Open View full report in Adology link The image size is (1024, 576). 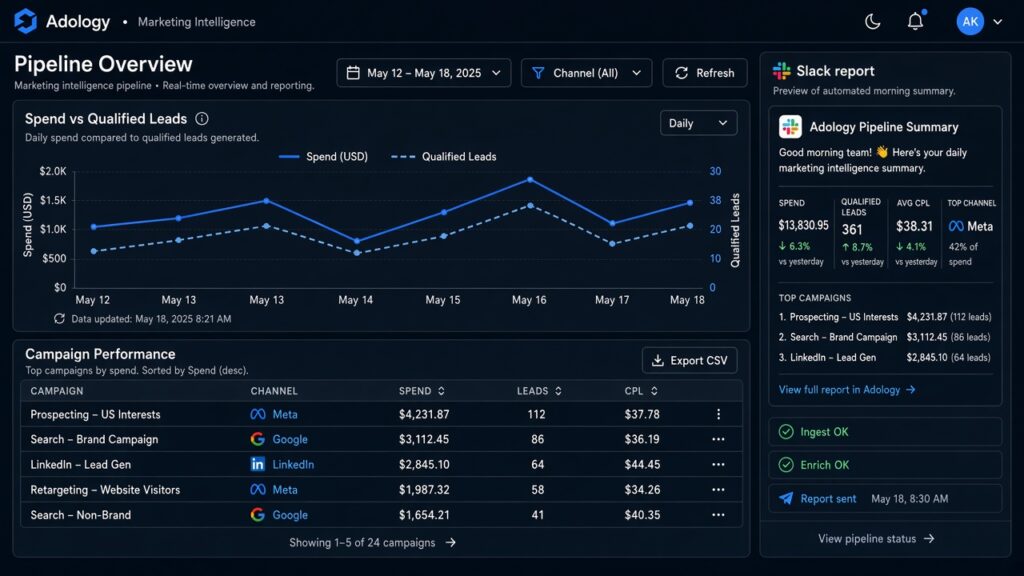(847, 389)
